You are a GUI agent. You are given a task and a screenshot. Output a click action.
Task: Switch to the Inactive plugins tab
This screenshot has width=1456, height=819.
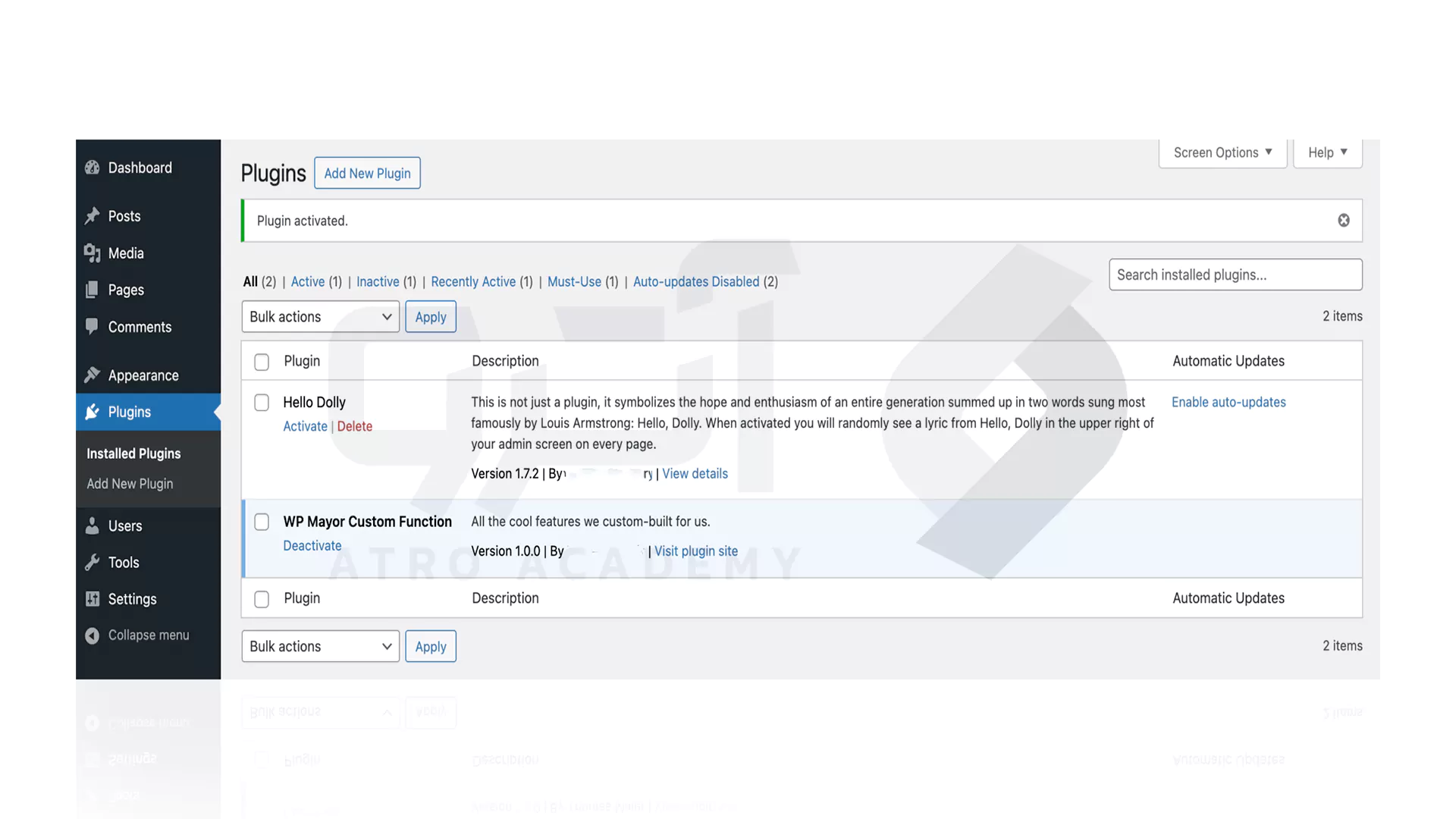click(378, 282)
